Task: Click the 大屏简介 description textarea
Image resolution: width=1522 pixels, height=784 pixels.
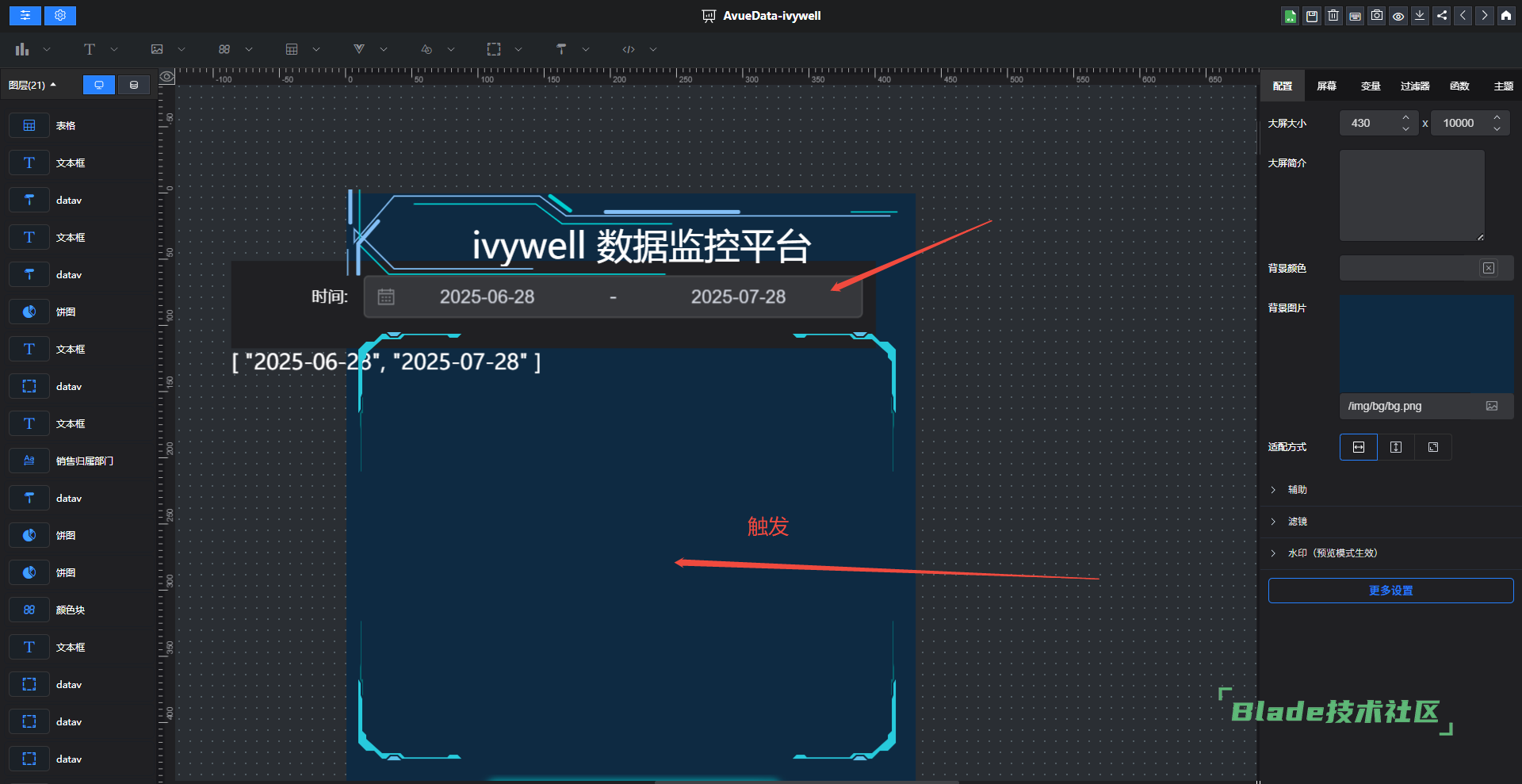Action: pyautogui.click(x=1412, y=196)
